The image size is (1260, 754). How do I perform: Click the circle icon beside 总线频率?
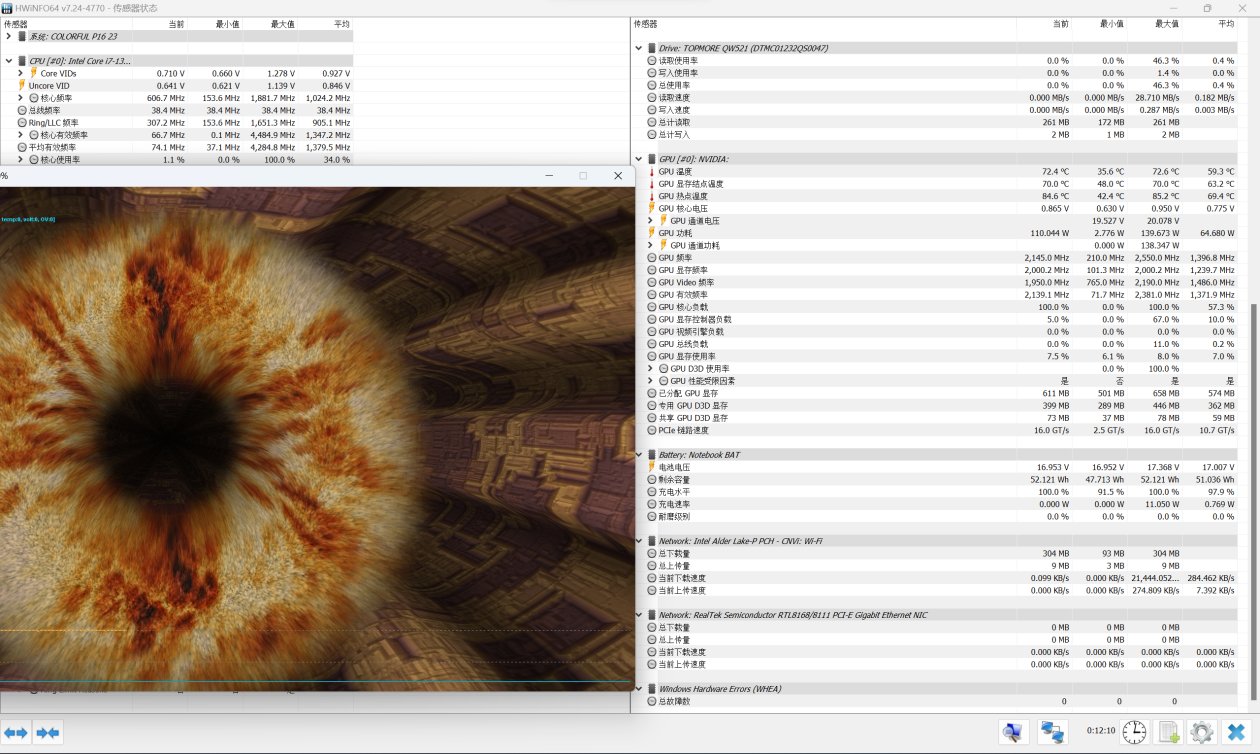tap(22, 110)
